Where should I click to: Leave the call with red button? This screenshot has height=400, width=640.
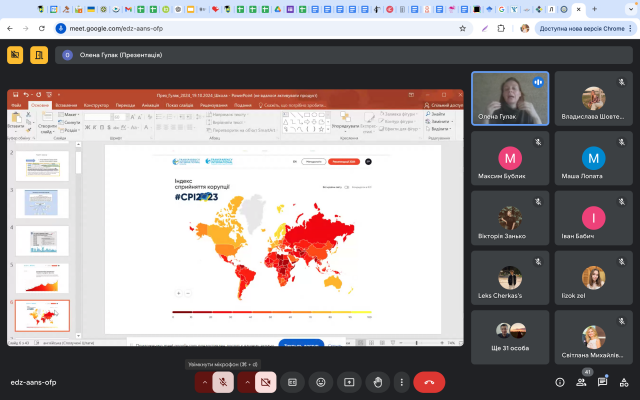click(x=430, y=381)
